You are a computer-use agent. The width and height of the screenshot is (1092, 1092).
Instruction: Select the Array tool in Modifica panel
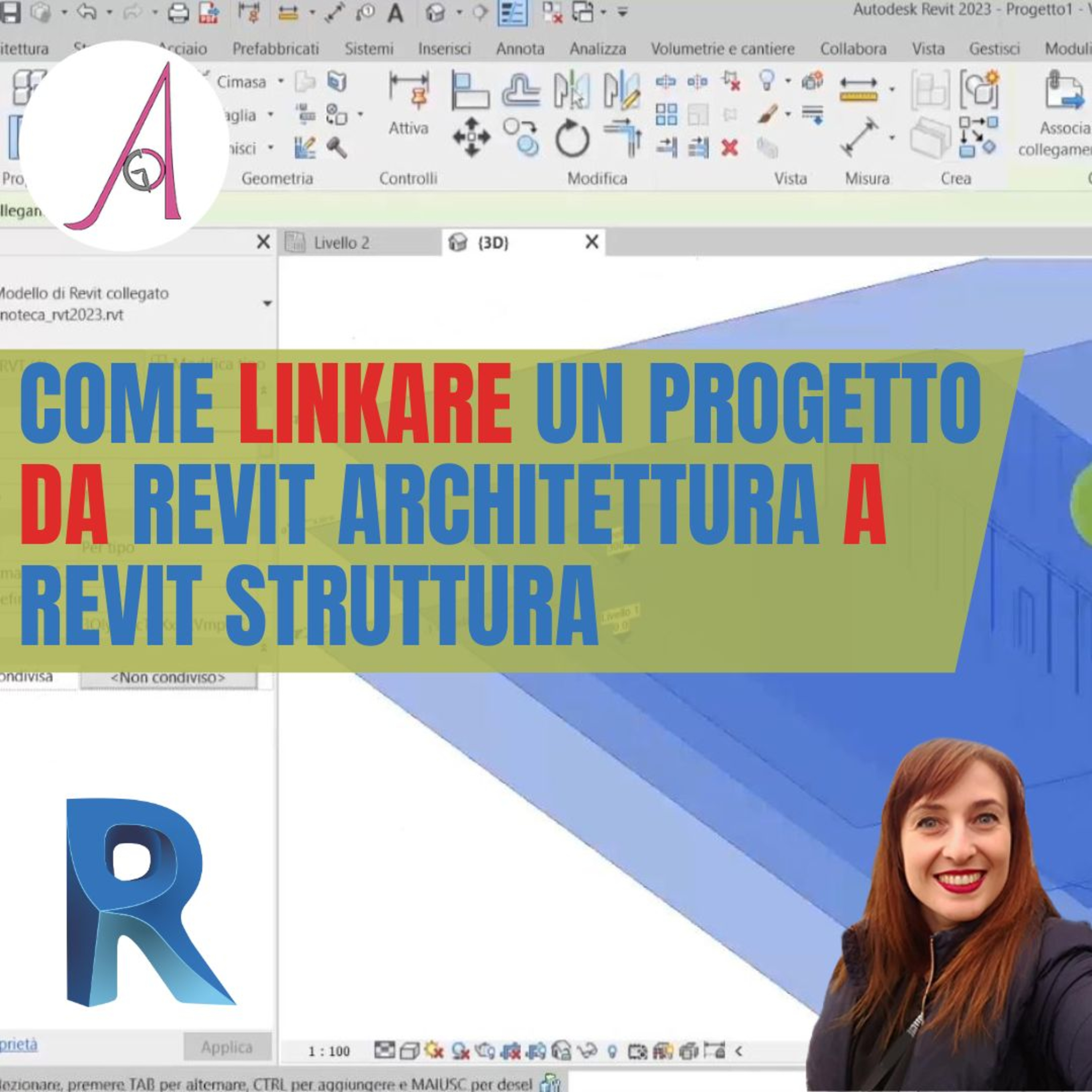[x=666, y=115]
